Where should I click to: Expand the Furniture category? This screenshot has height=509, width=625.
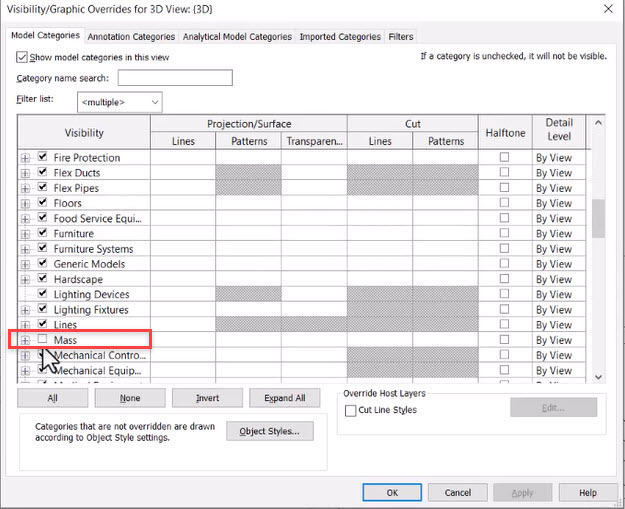(x=25, y=234)
